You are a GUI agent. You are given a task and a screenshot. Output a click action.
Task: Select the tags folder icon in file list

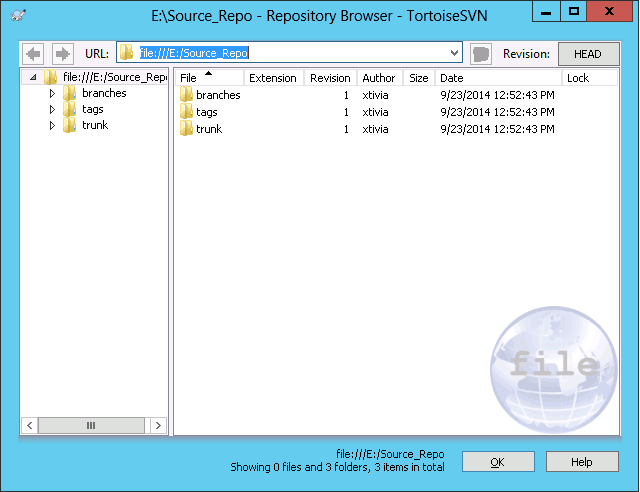pyautogui.click(x=186, y=112)
